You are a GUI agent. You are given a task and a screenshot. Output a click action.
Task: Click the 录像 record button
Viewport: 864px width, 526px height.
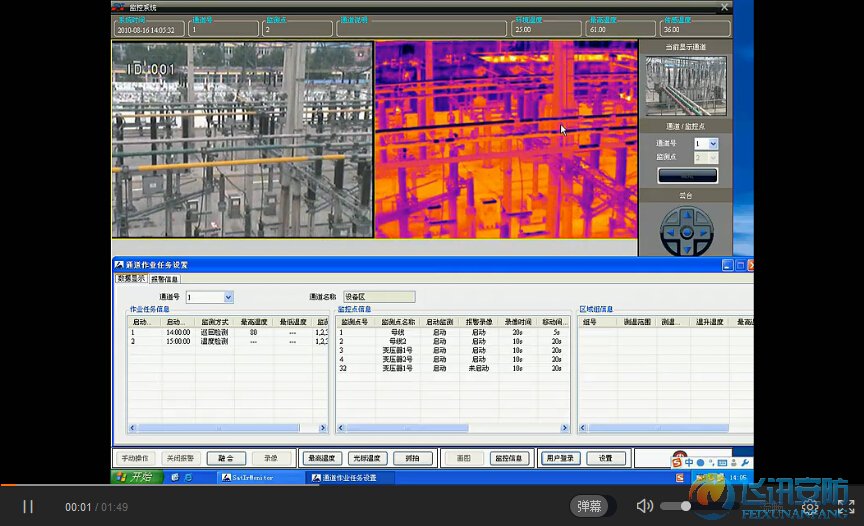tap(271, 458)
